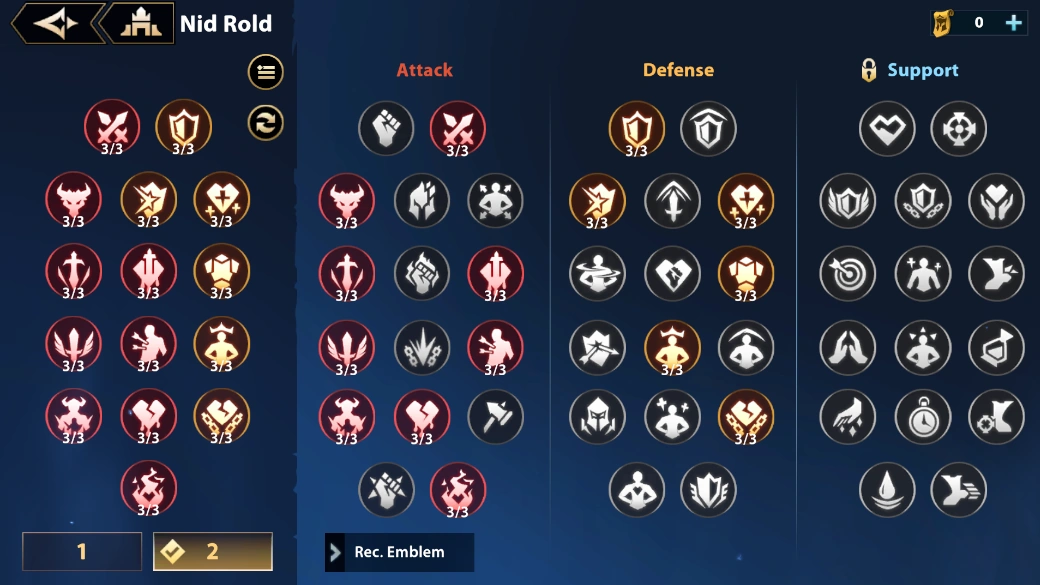This screenshot has height=585, width=1040.
Task: Toggle the gold shield talent in Defense
Action: pos(637,128)
